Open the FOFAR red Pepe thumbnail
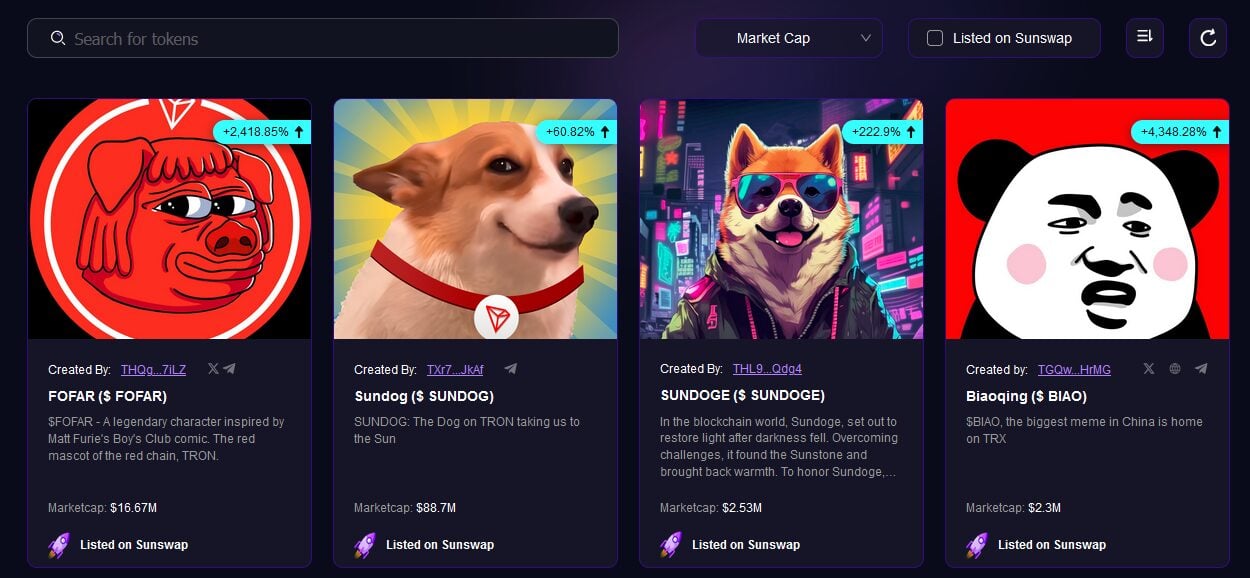1250x578 pixels. (169, 219)
